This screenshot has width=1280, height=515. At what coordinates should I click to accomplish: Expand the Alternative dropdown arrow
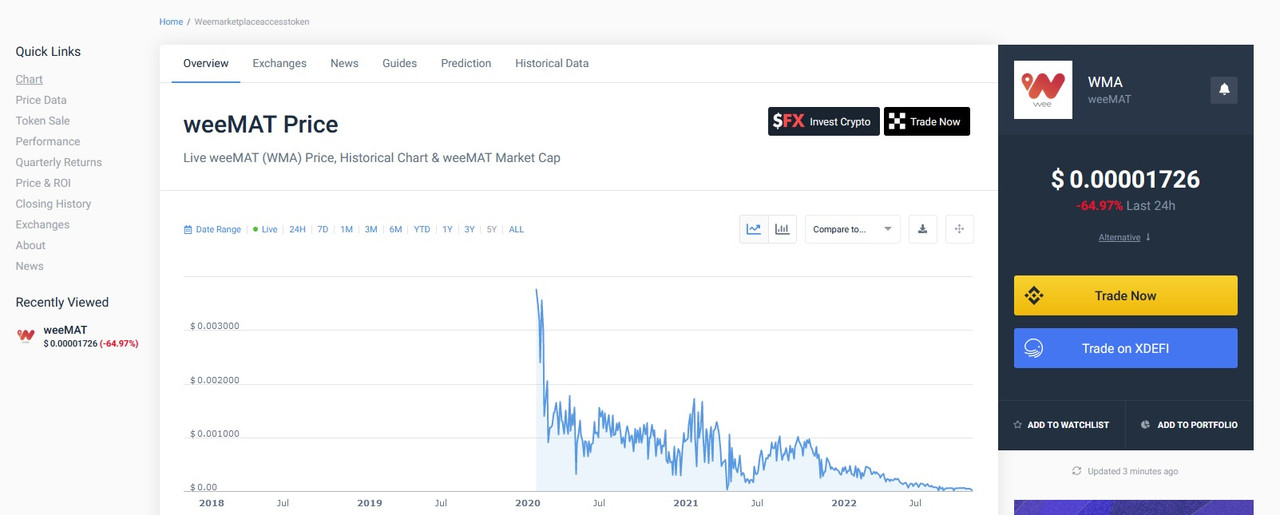1148,237
